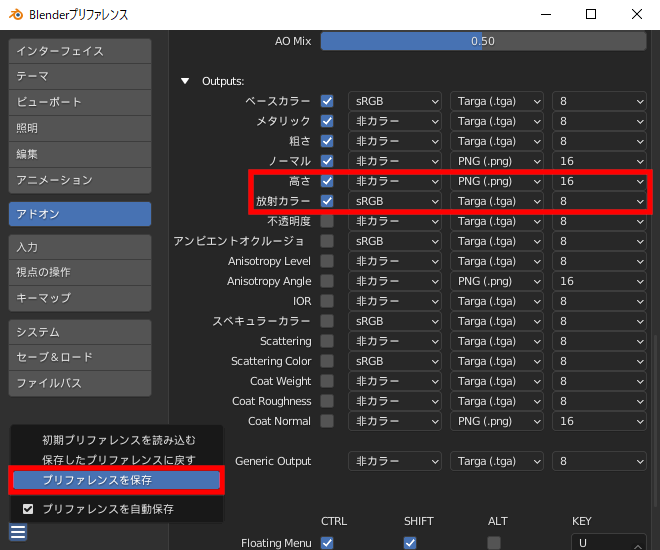Open メタリック file format Targa dropdown

[x=497, y=121]
